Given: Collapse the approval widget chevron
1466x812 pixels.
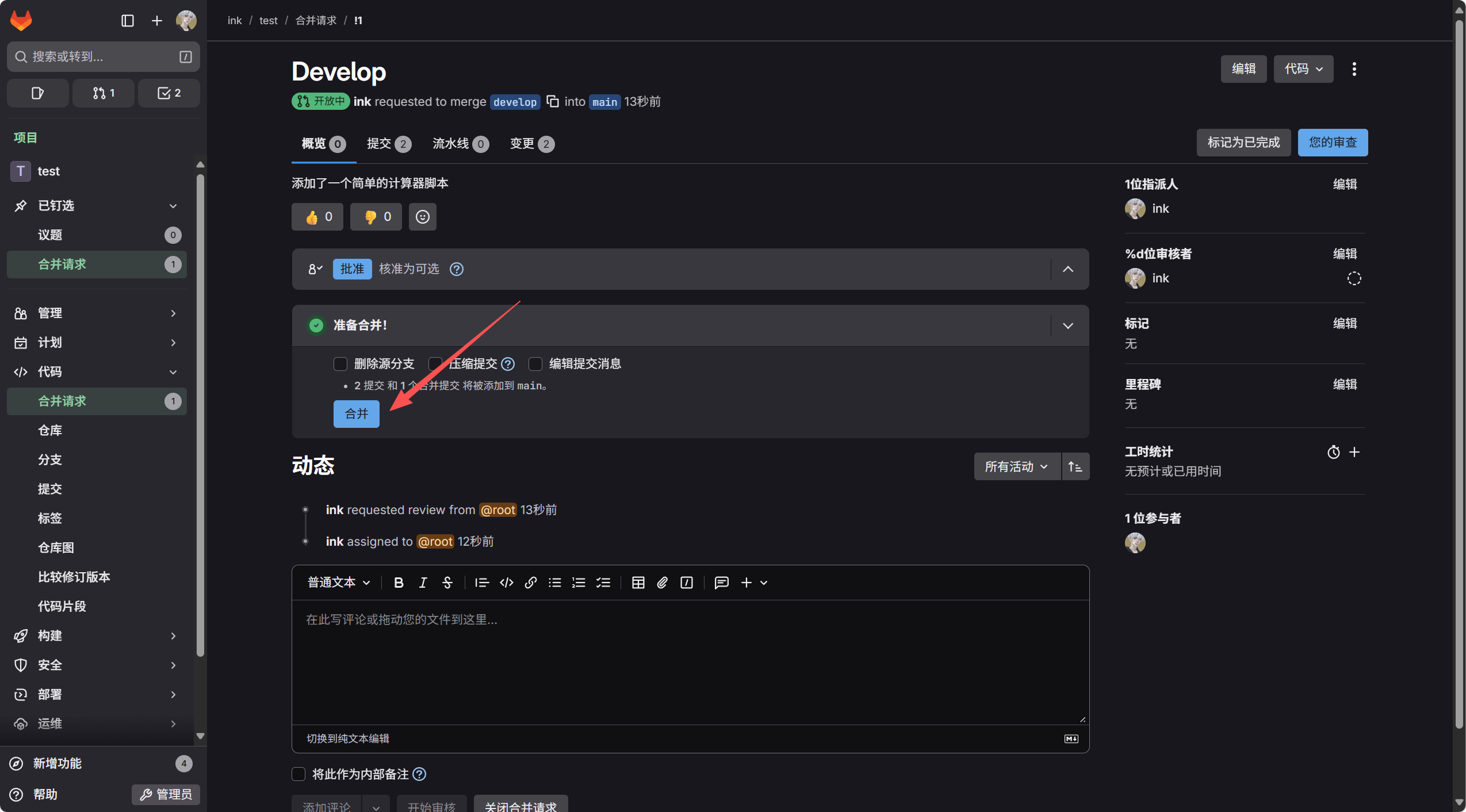Looking at the screenshot, I should 1068,269.
